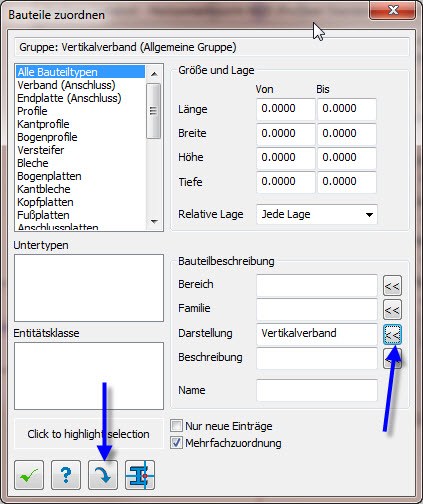Screen dimensions: 423x504
Task: Click the Länge 'Von' input field
Action: [x=286, y=109]
